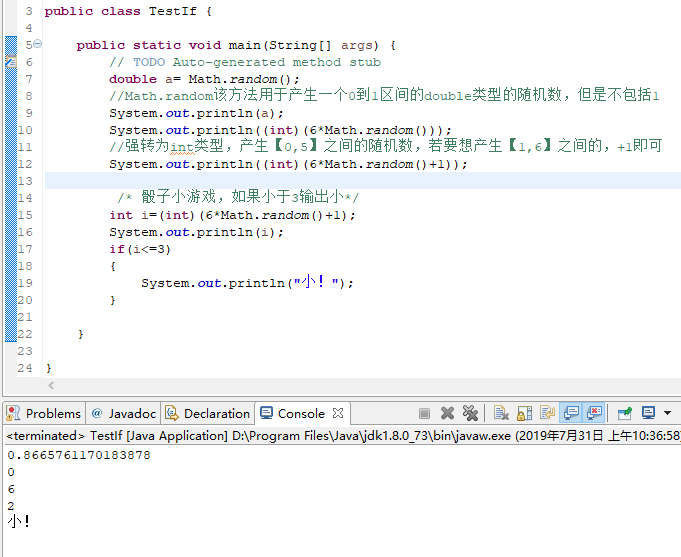
Task: Open the Declaration tab
Action: tap(208, 413)
